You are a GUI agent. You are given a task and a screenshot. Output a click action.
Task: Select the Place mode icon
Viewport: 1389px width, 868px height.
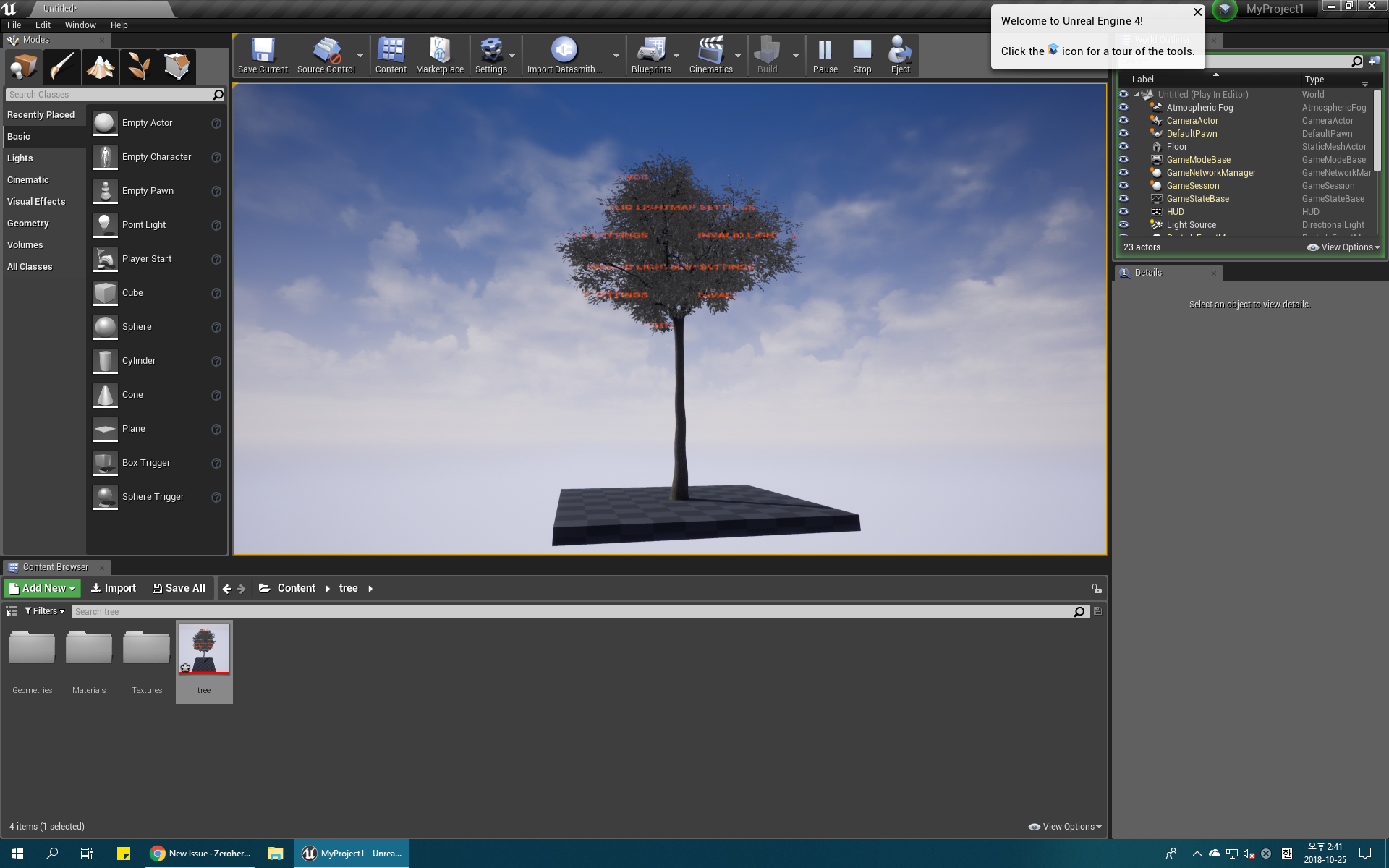coord(23,67)
